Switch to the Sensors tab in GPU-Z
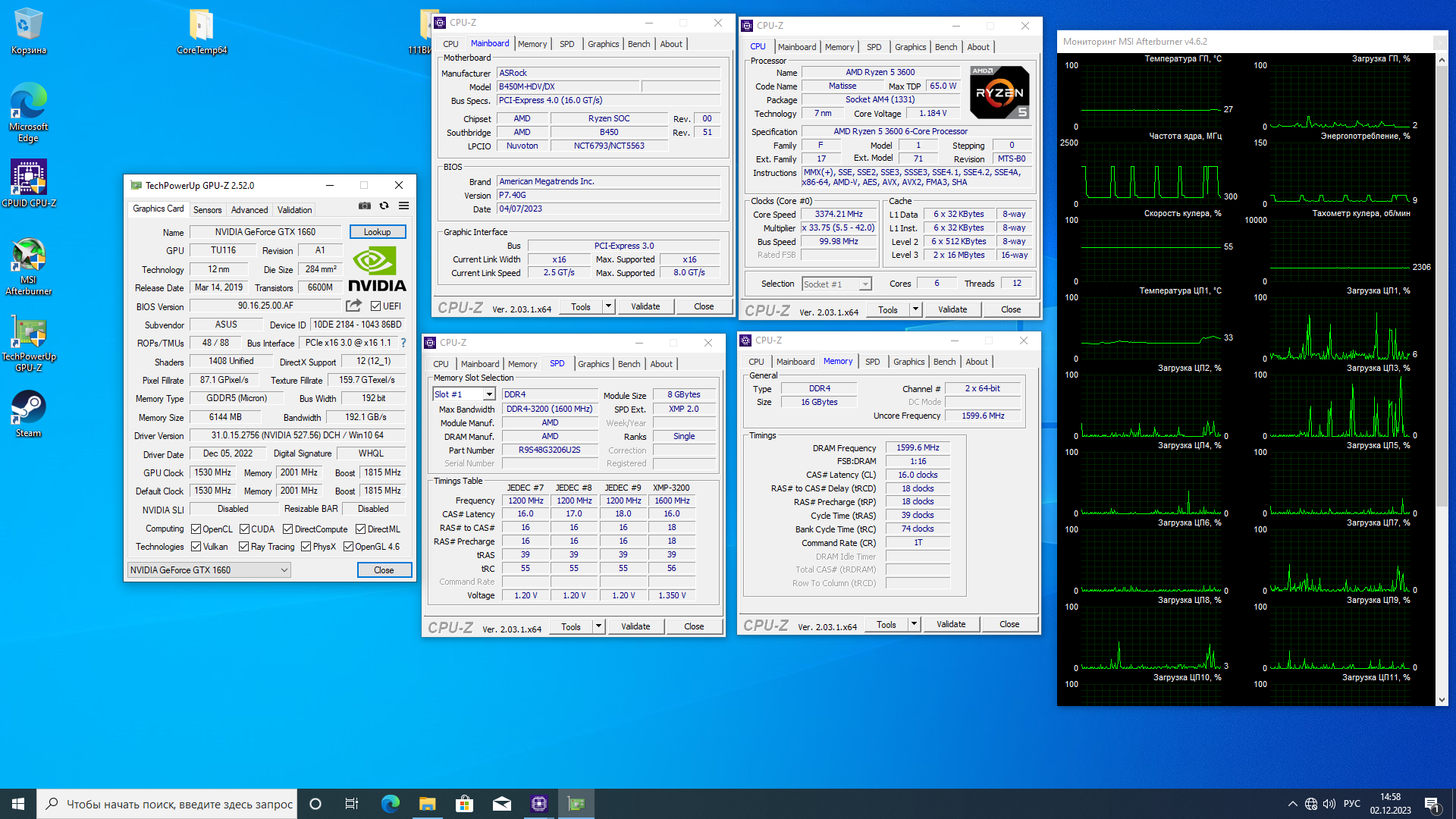Viewport: 1456px width, 819px height. coord(207,210)
